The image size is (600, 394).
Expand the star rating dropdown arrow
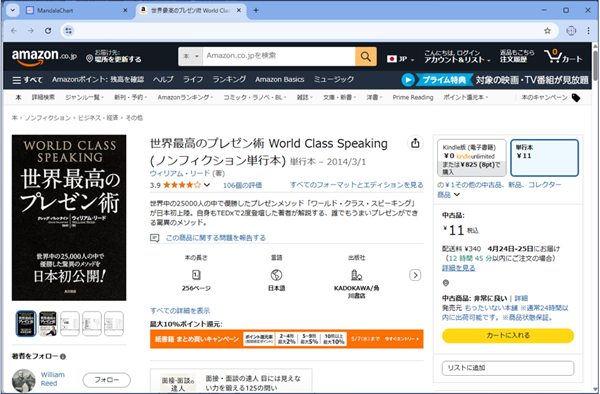[x=207, y=185]
